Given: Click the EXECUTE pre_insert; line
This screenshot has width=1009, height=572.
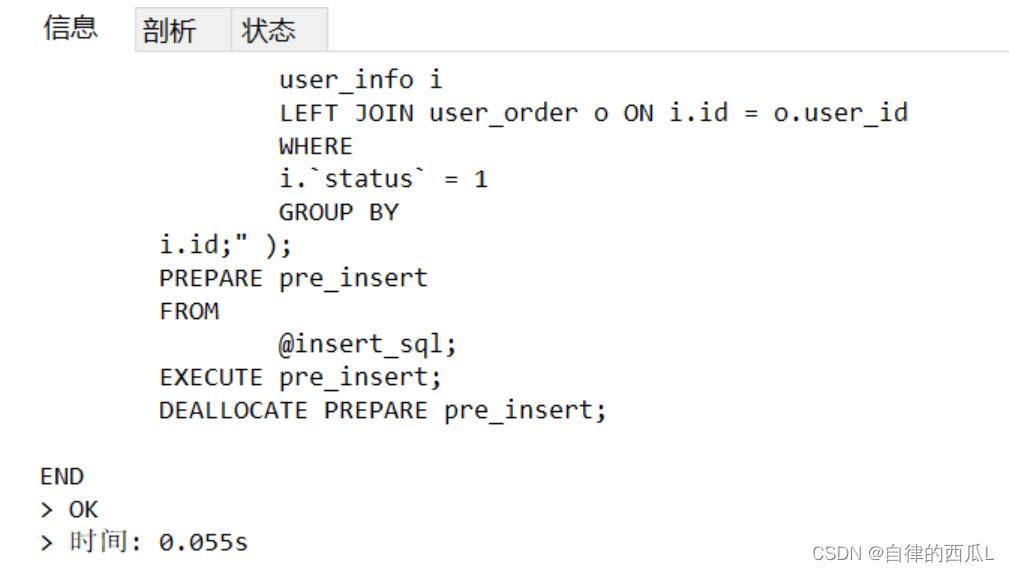Looking at the screenshot, I should point(301,377).
